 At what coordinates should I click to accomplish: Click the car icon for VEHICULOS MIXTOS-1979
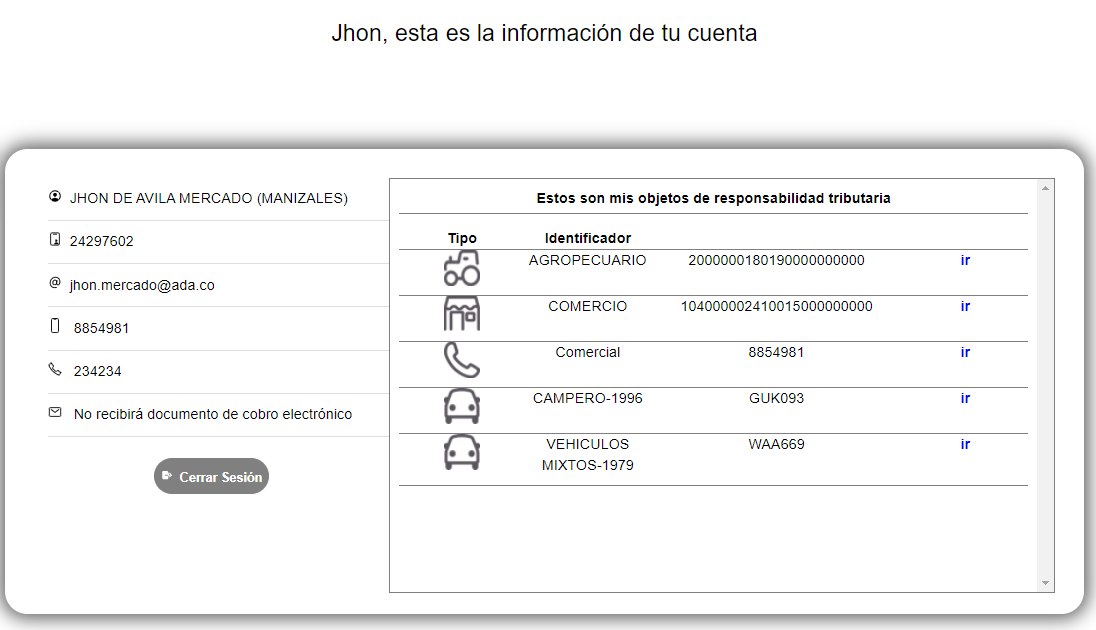pyautogui.click(x=462, y=452)
